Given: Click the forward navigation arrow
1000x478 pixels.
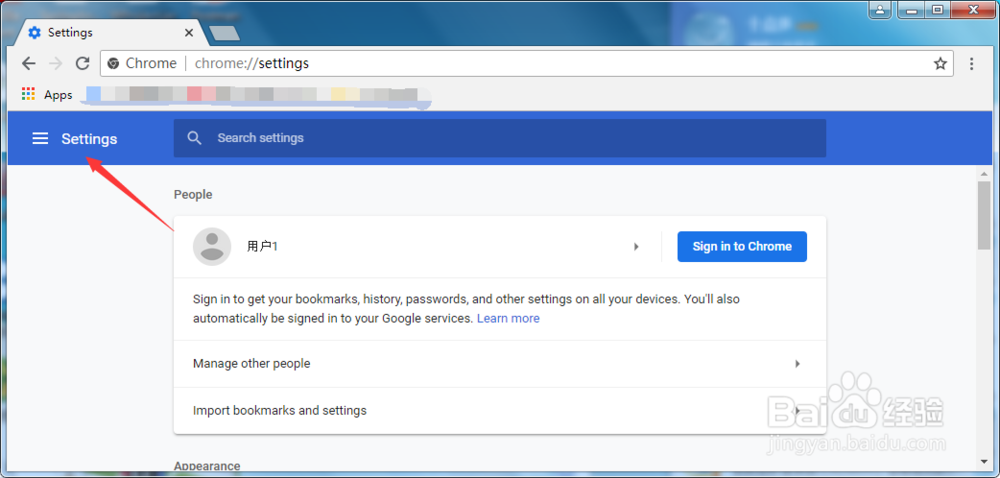Looking at the screenshot, I should [55, 63].
